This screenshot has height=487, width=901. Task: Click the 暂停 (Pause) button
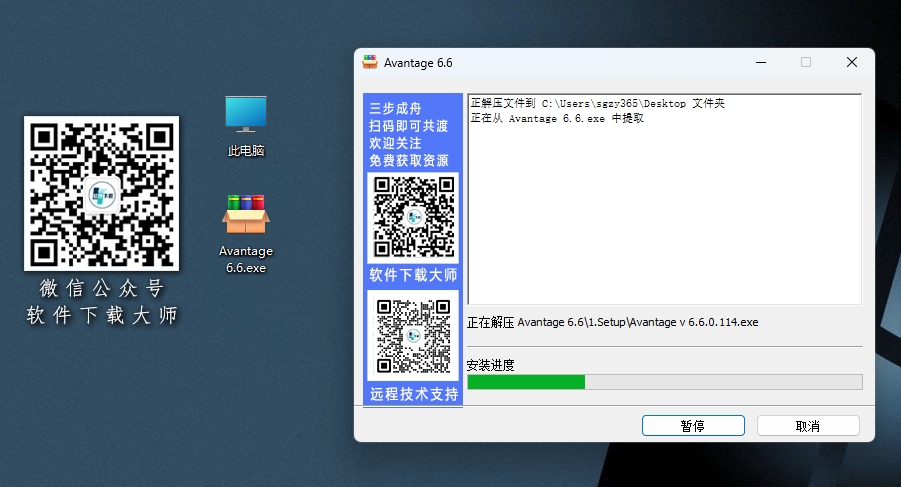[693, 426]
